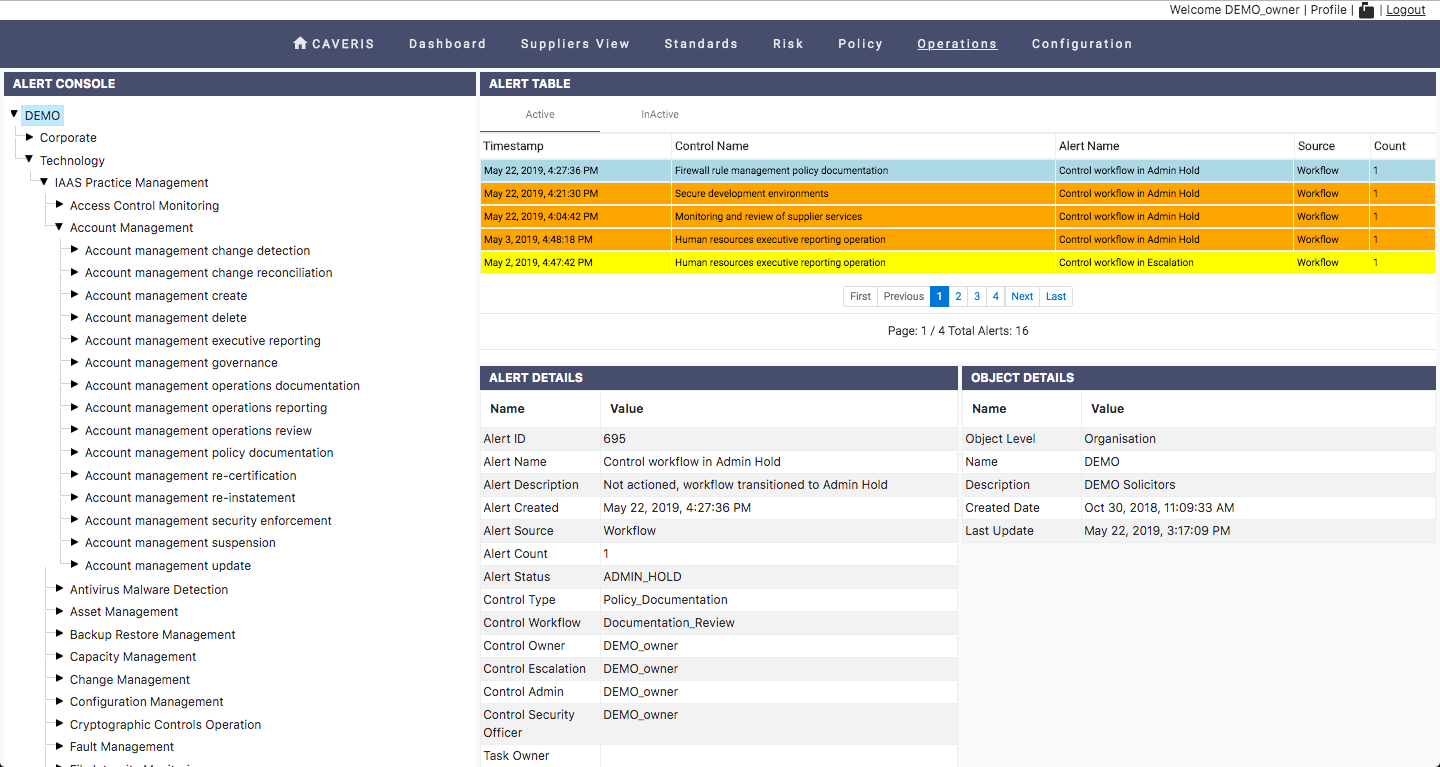Go to alert page 4
The height and width of the screenshot is (767, 1440).
[996, 296]
